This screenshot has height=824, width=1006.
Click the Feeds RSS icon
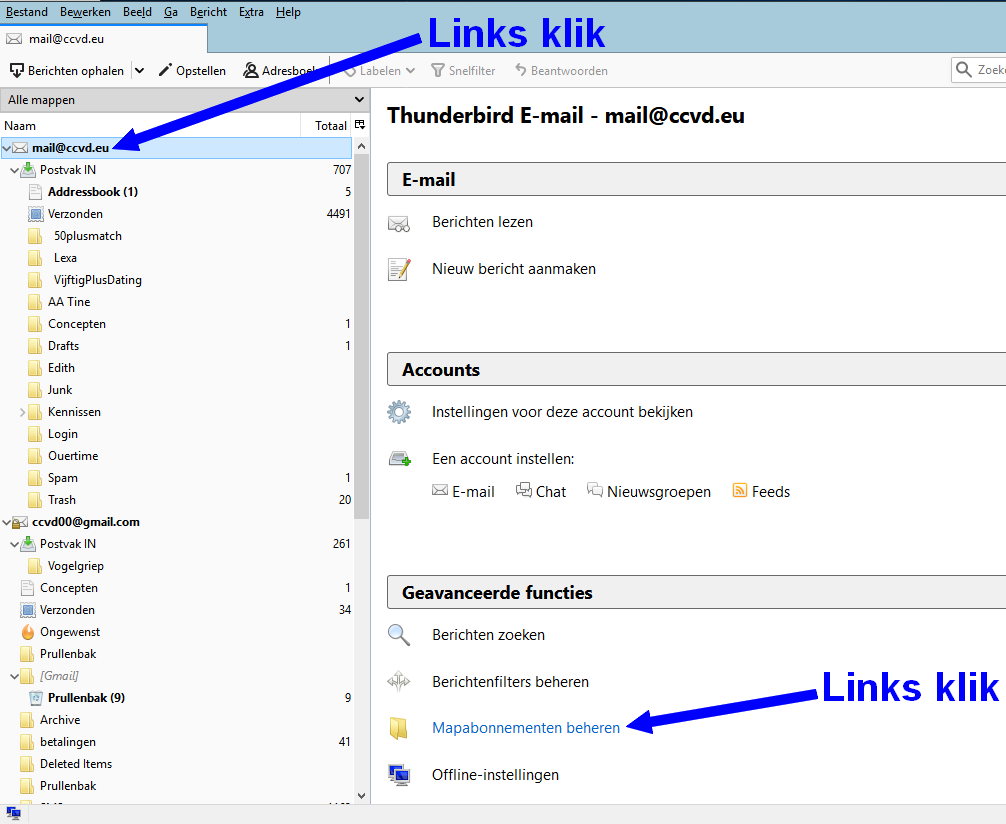740,491
